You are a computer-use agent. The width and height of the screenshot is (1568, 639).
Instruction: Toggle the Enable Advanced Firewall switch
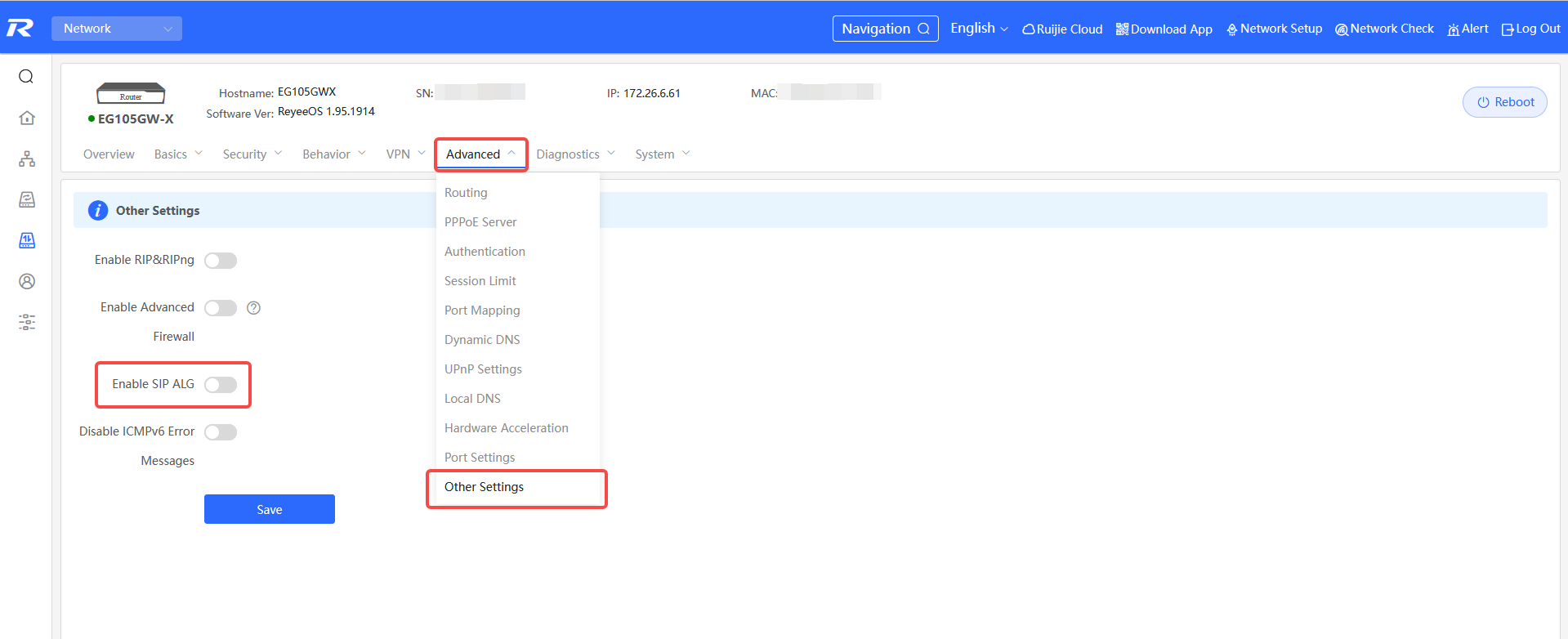pos(221,308)
